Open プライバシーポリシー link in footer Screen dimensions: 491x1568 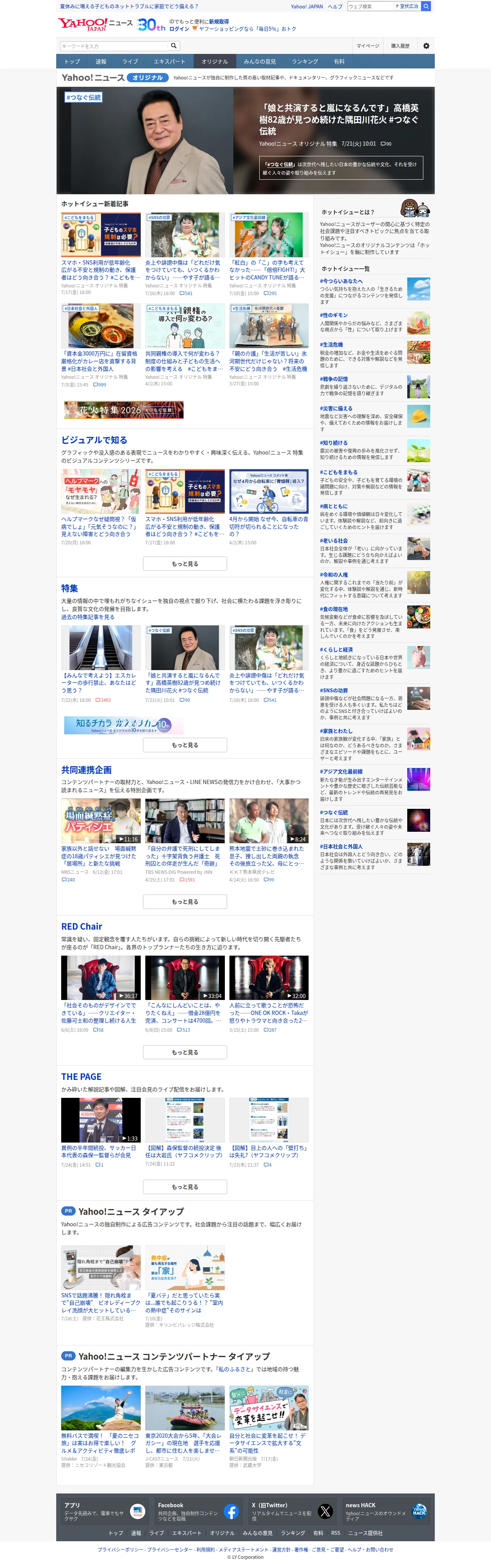(x=121, y=1549)
